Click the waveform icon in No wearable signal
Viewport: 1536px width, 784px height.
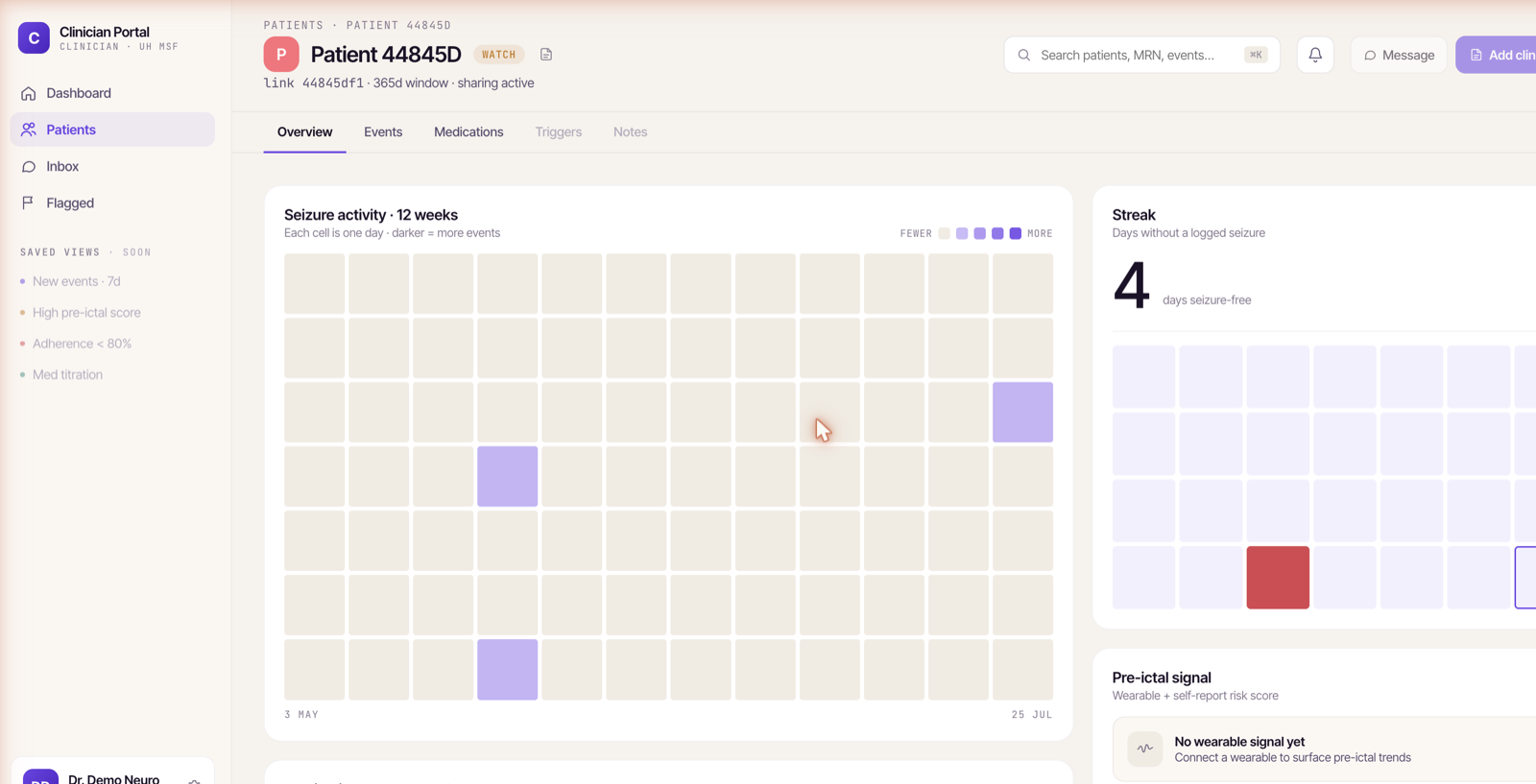click(1145, 748)
